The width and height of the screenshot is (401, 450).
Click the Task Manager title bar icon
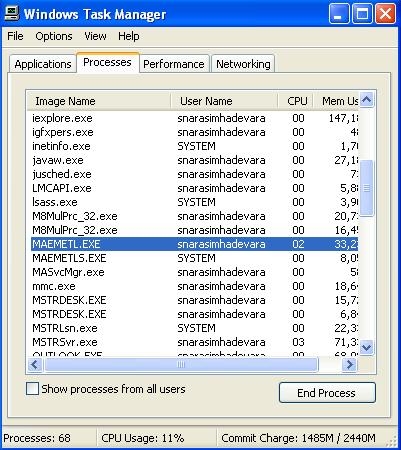point(12,14)
